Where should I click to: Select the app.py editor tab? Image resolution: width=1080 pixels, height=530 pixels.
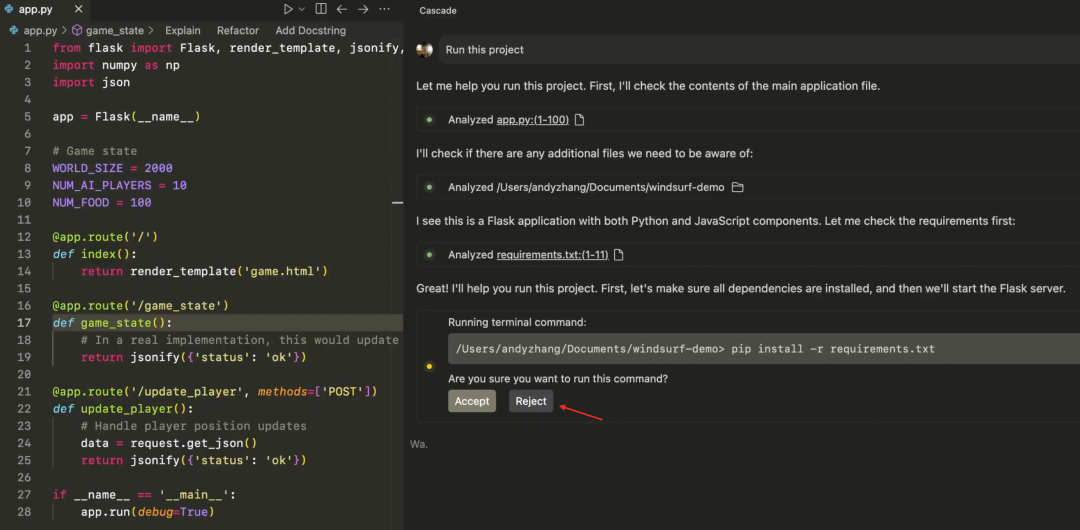tap(35, 9)
